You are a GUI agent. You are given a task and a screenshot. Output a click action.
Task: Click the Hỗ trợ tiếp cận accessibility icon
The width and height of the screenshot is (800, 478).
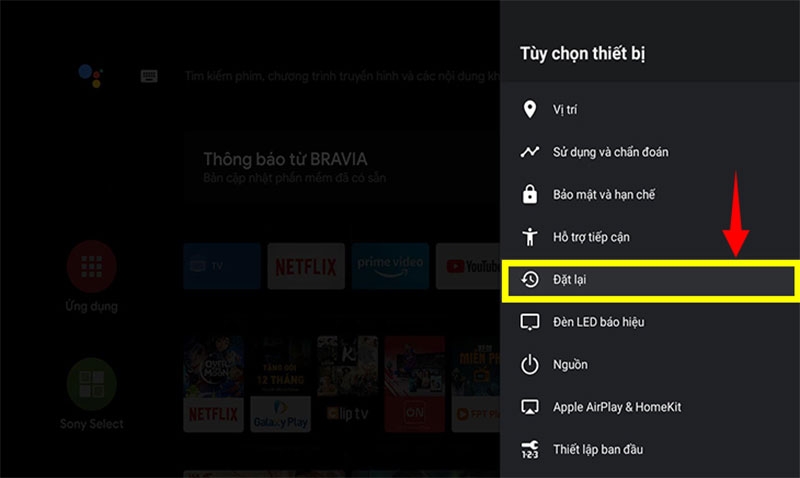point(530,237)
